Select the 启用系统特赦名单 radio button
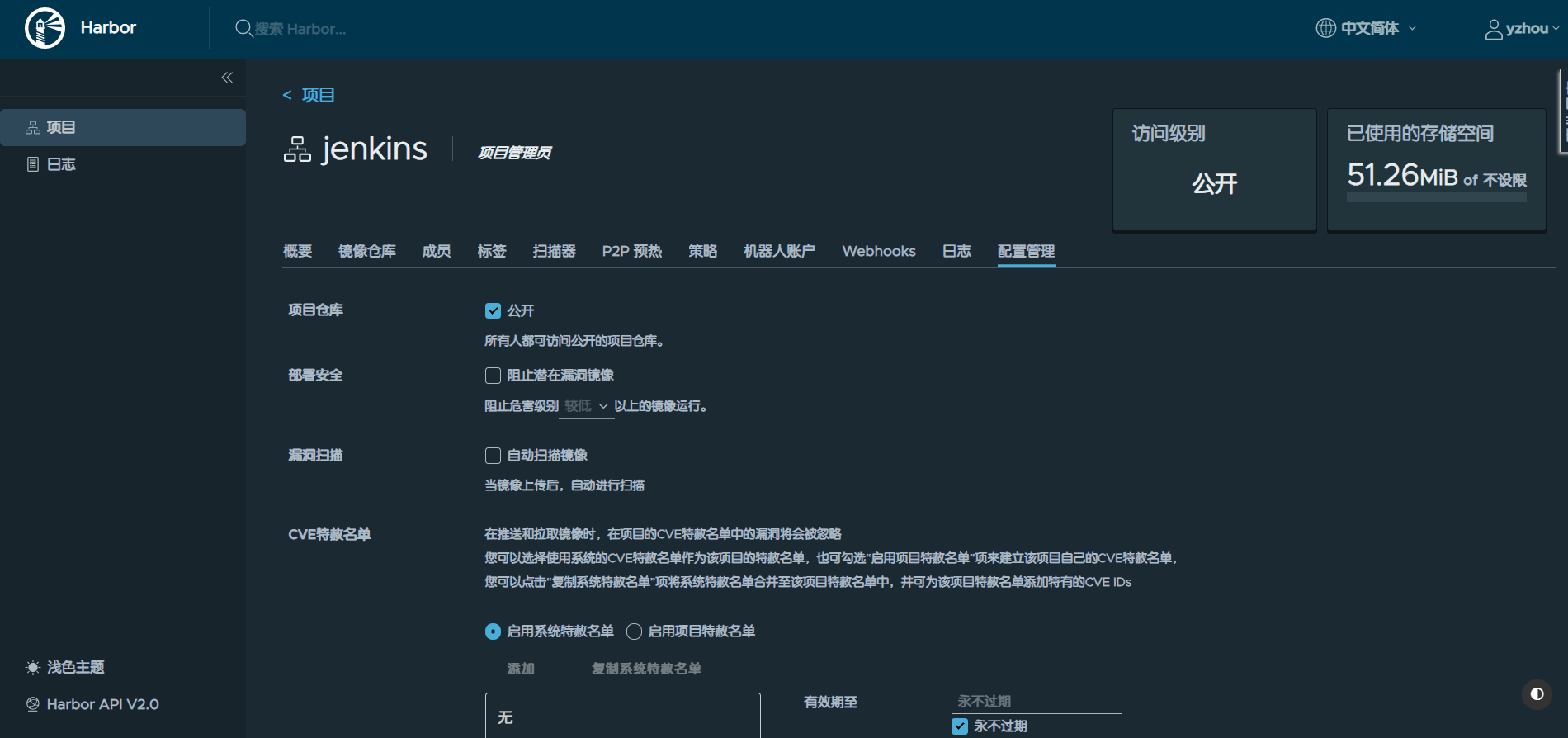 pos(493,632)
